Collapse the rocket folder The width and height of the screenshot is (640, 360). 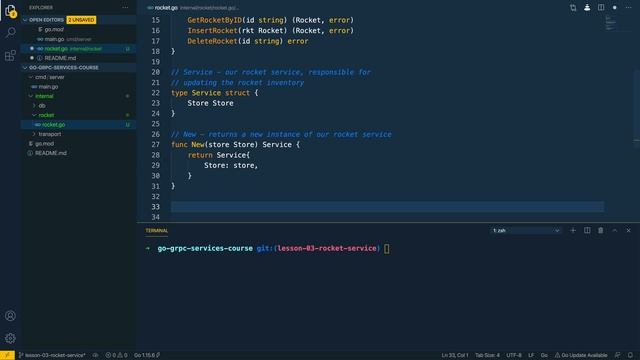click(x=34, y=115)
